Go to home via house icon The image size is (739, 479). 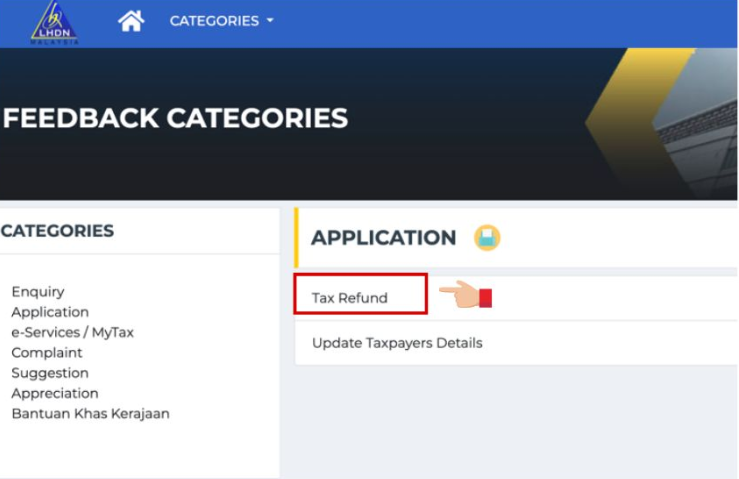tap(131, 21)
